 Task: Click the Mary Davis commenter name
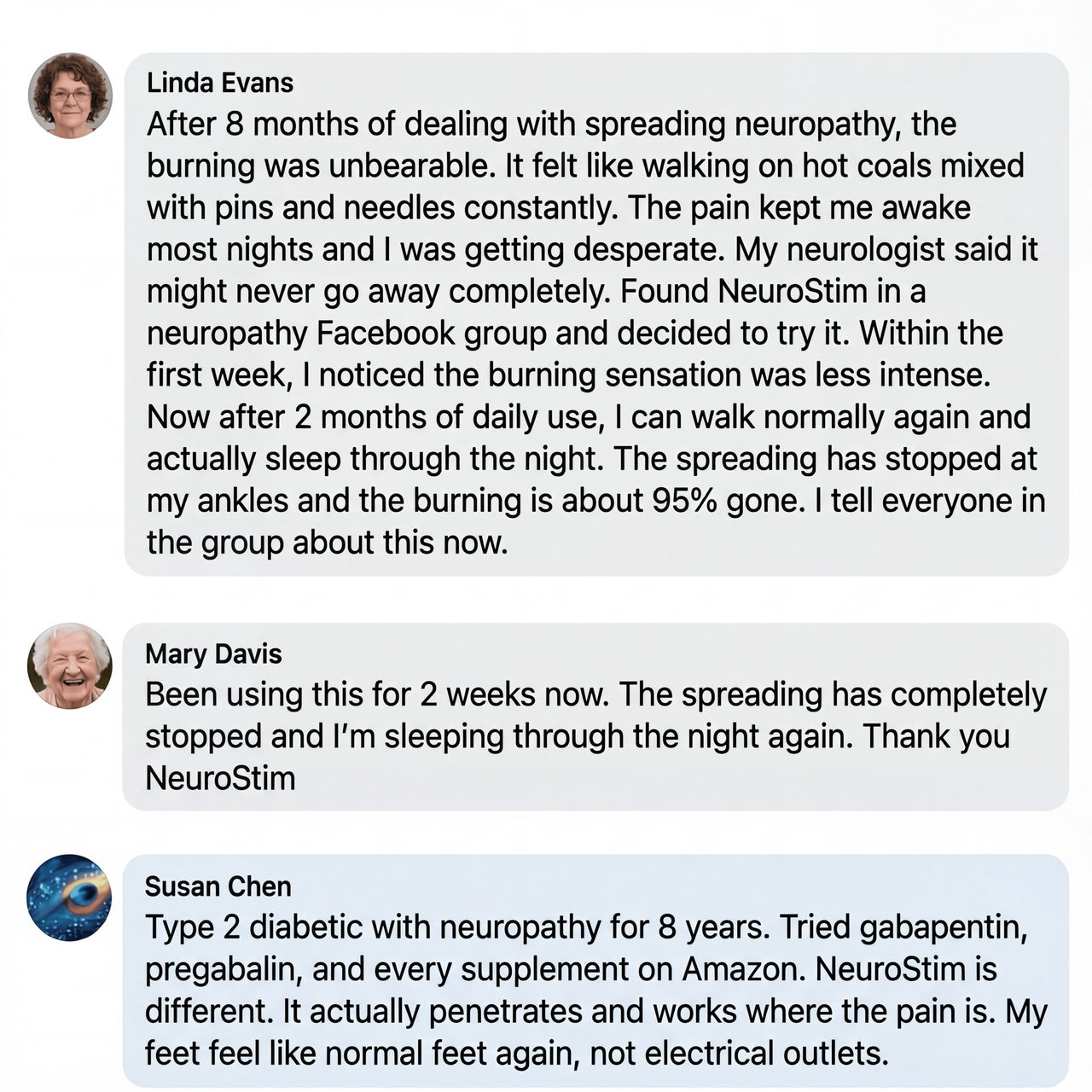pos(213,653)
